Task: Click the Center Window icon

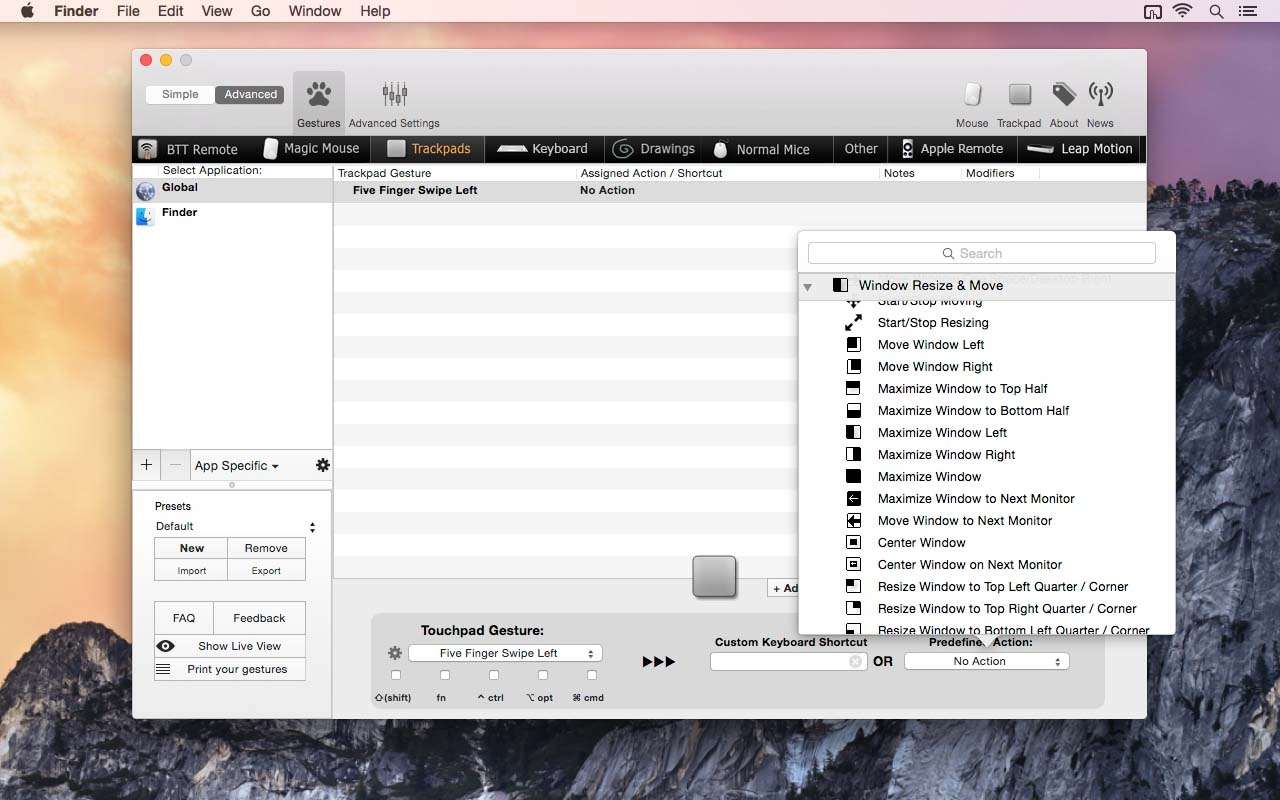Action: (854, 543)
